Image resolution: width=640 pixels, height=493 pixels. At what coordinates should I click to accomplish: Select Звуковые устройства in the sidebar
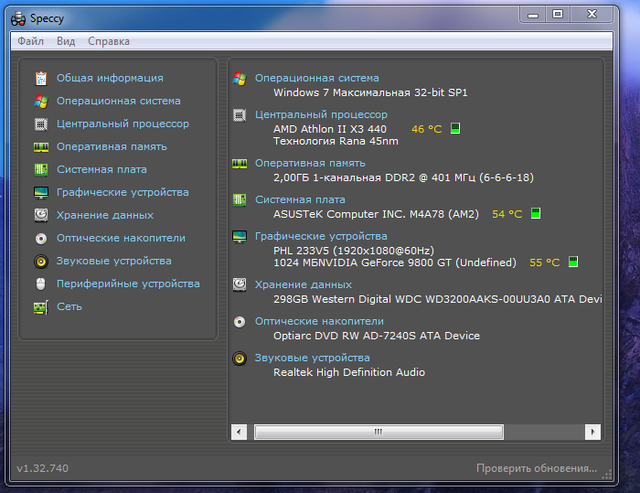[114, 261]
